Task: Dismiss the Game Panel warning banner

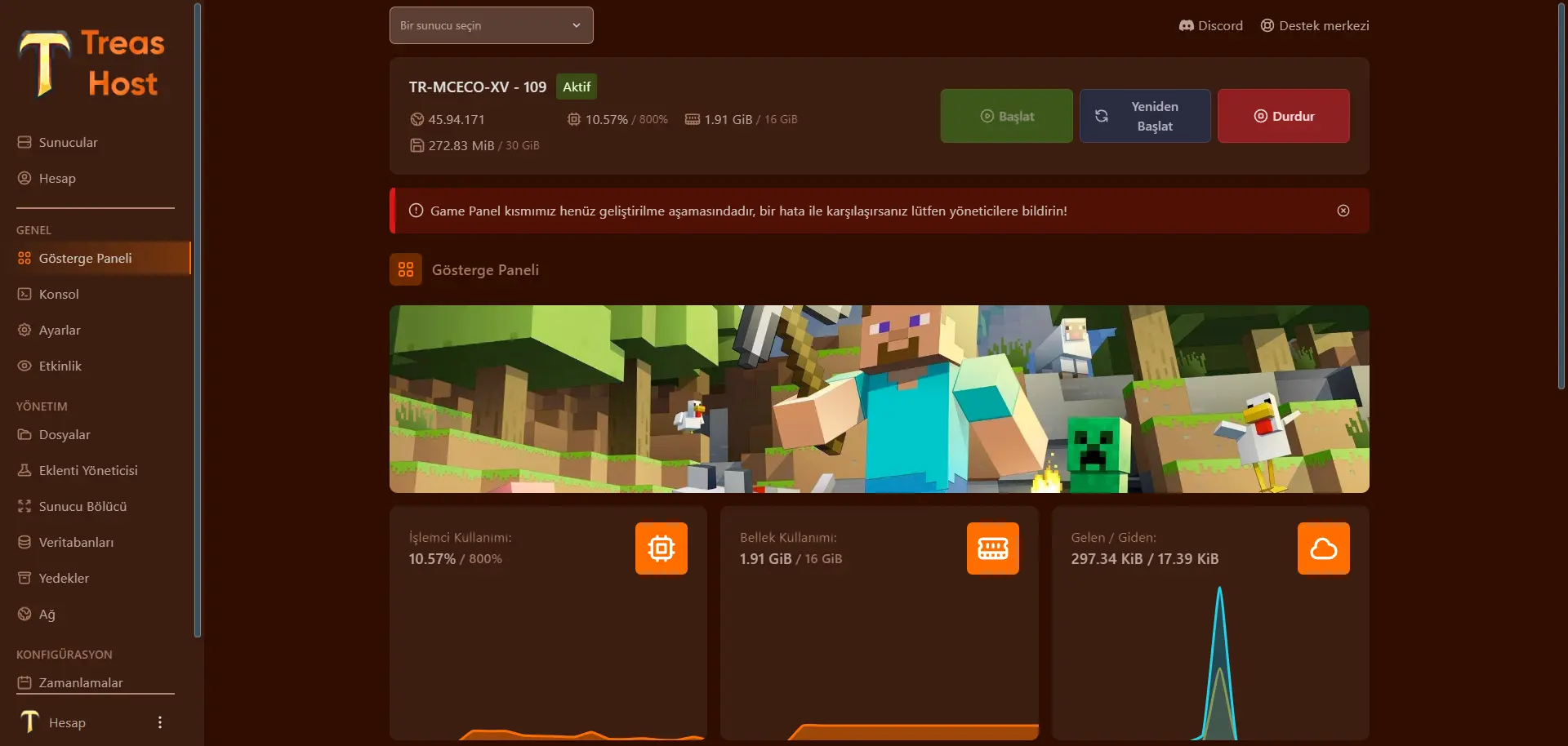Action: point(1343,211)
